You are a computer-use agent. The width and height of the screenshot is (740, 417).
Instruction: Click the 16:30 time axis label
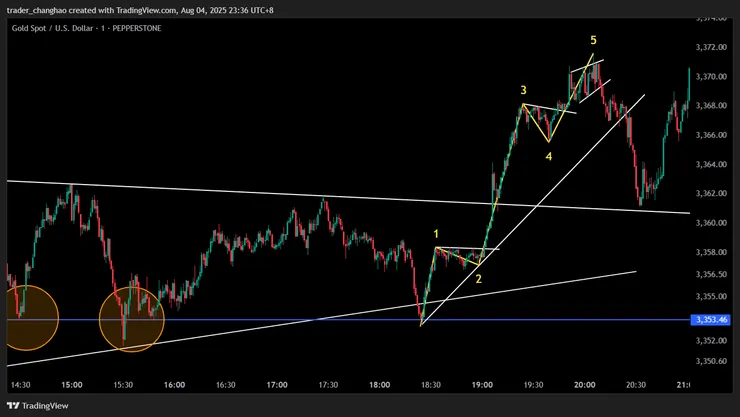(x=226, y=385)
